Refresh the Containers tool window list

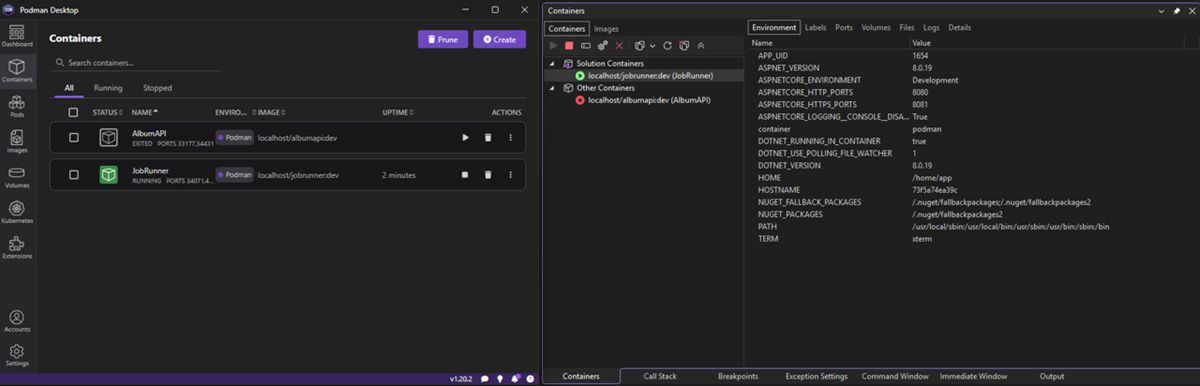[667, 46]
